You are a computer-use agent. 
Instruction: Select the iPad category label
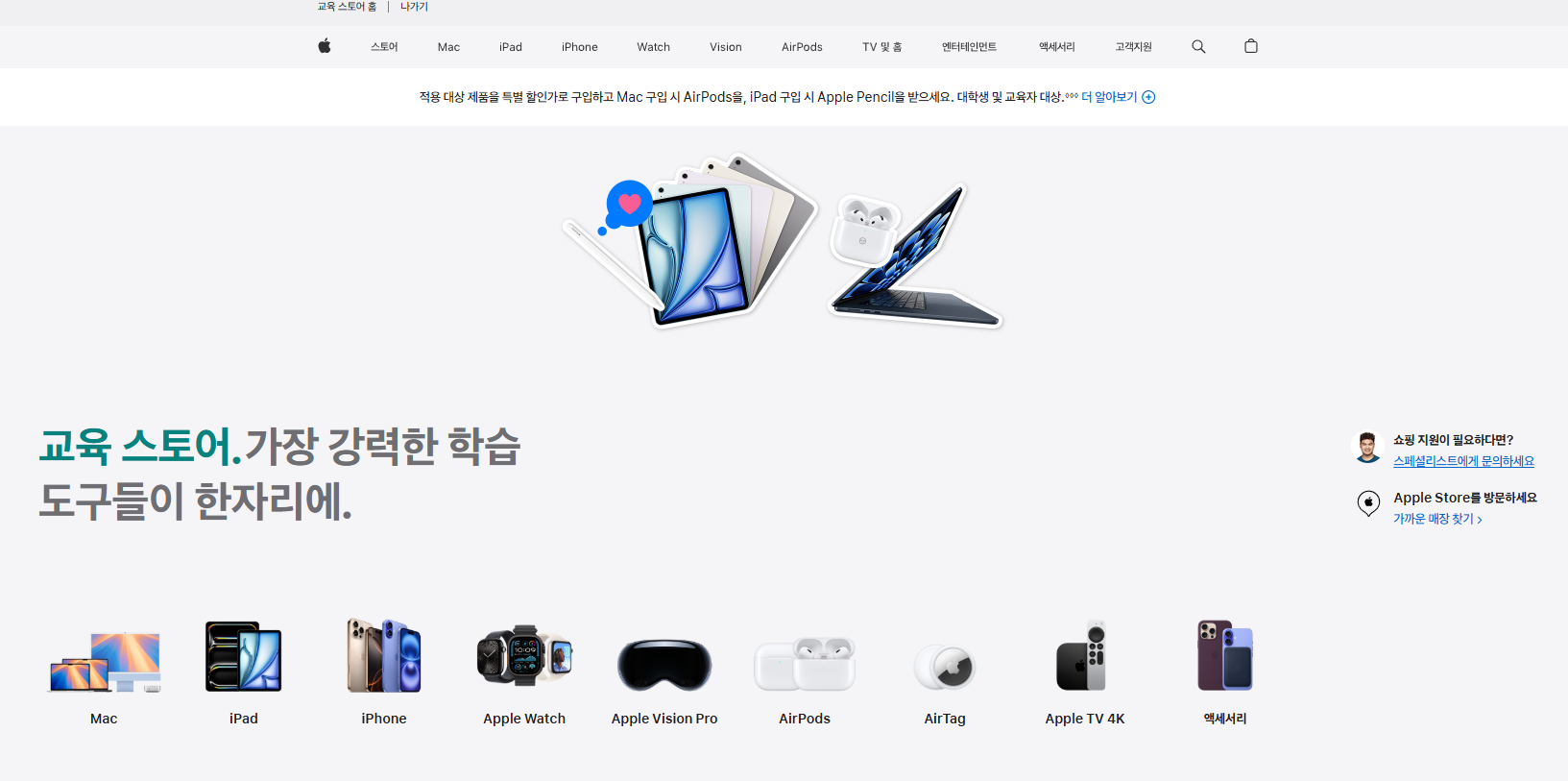point(244,719)
